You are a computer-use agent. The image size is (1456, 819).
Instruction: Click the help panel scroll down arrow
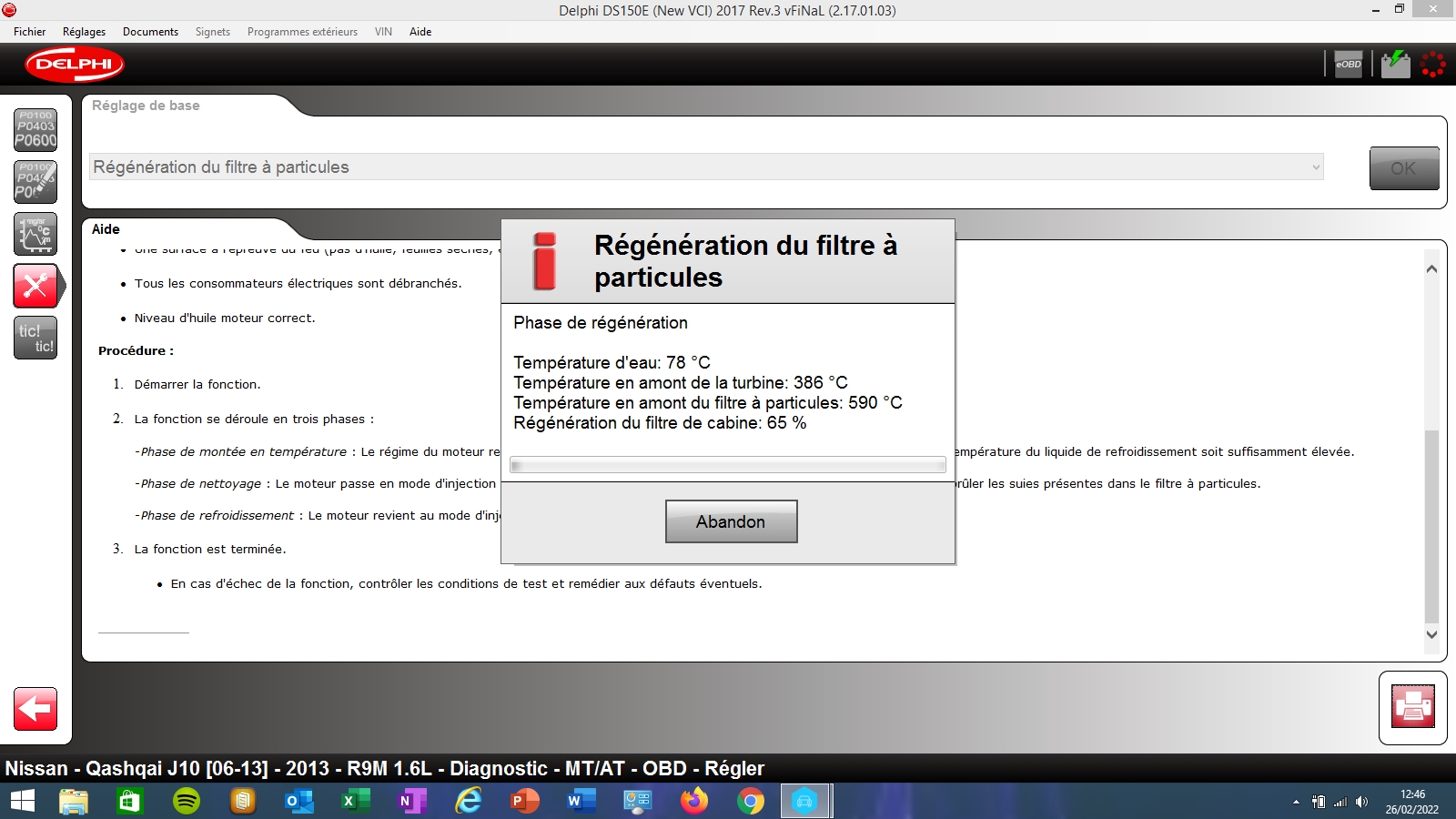click(1431, 634)
